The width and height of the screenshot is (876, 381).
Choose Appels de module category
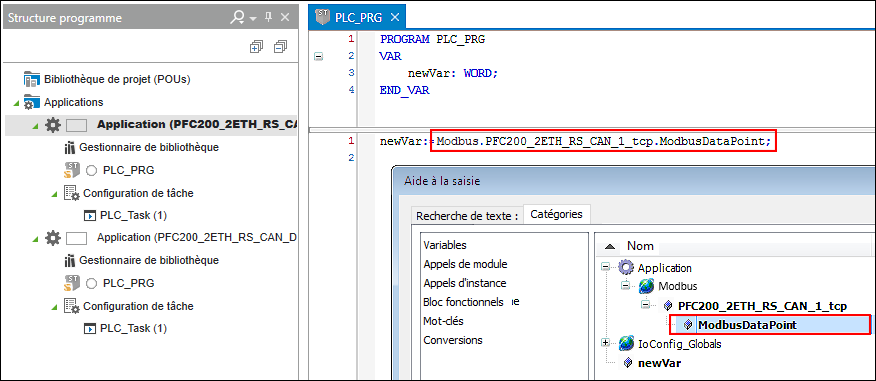coord(465,264)
